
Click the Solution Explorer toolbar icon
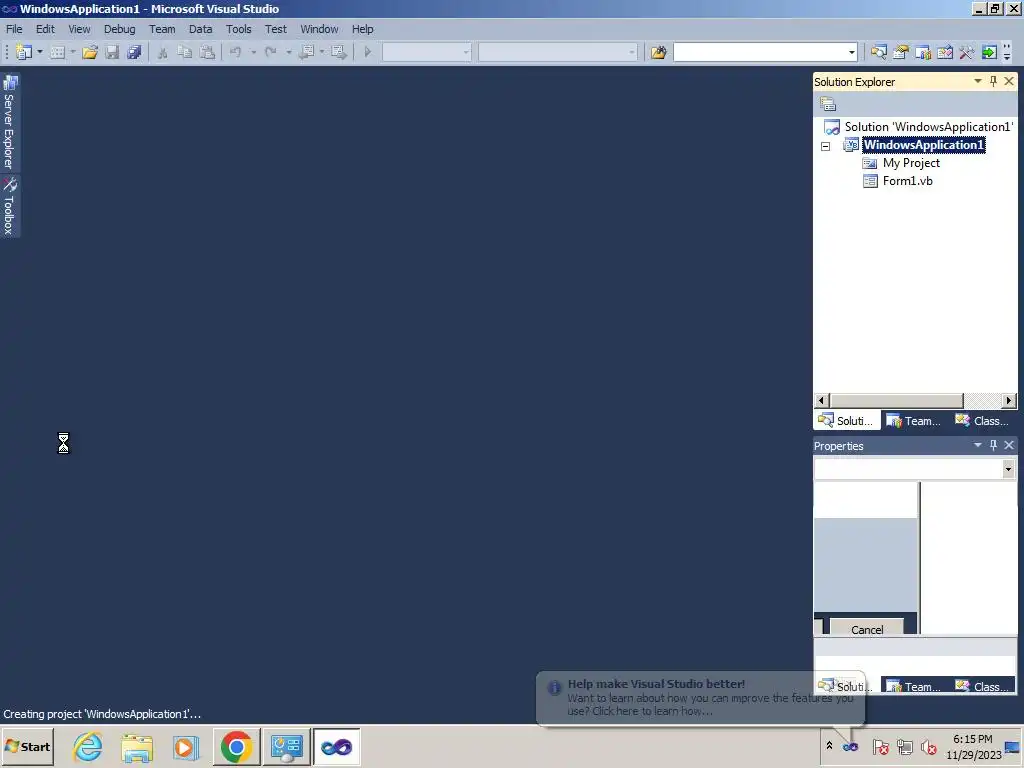click(x=879, y=52)
